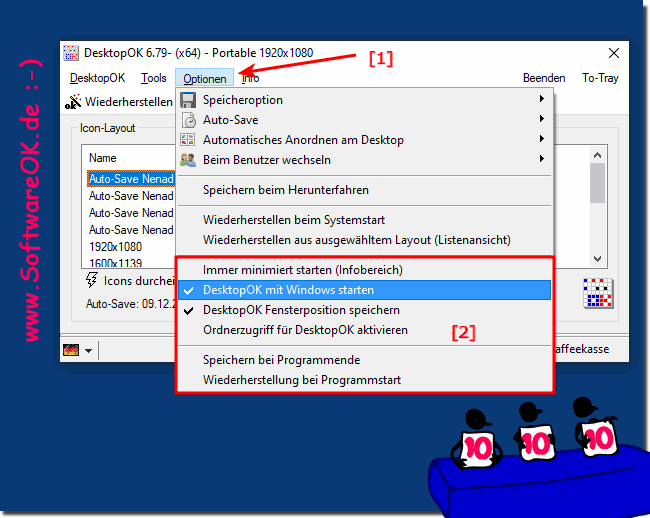Toggle DesktopOK Fensterposition speichern
This screenshot has width=650, height=518.
[364, 310]
